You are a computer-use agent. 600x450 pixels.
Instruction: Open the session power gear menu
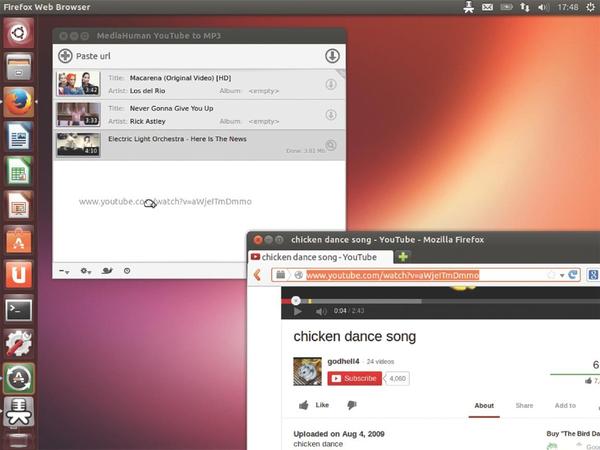click(590, 7)
